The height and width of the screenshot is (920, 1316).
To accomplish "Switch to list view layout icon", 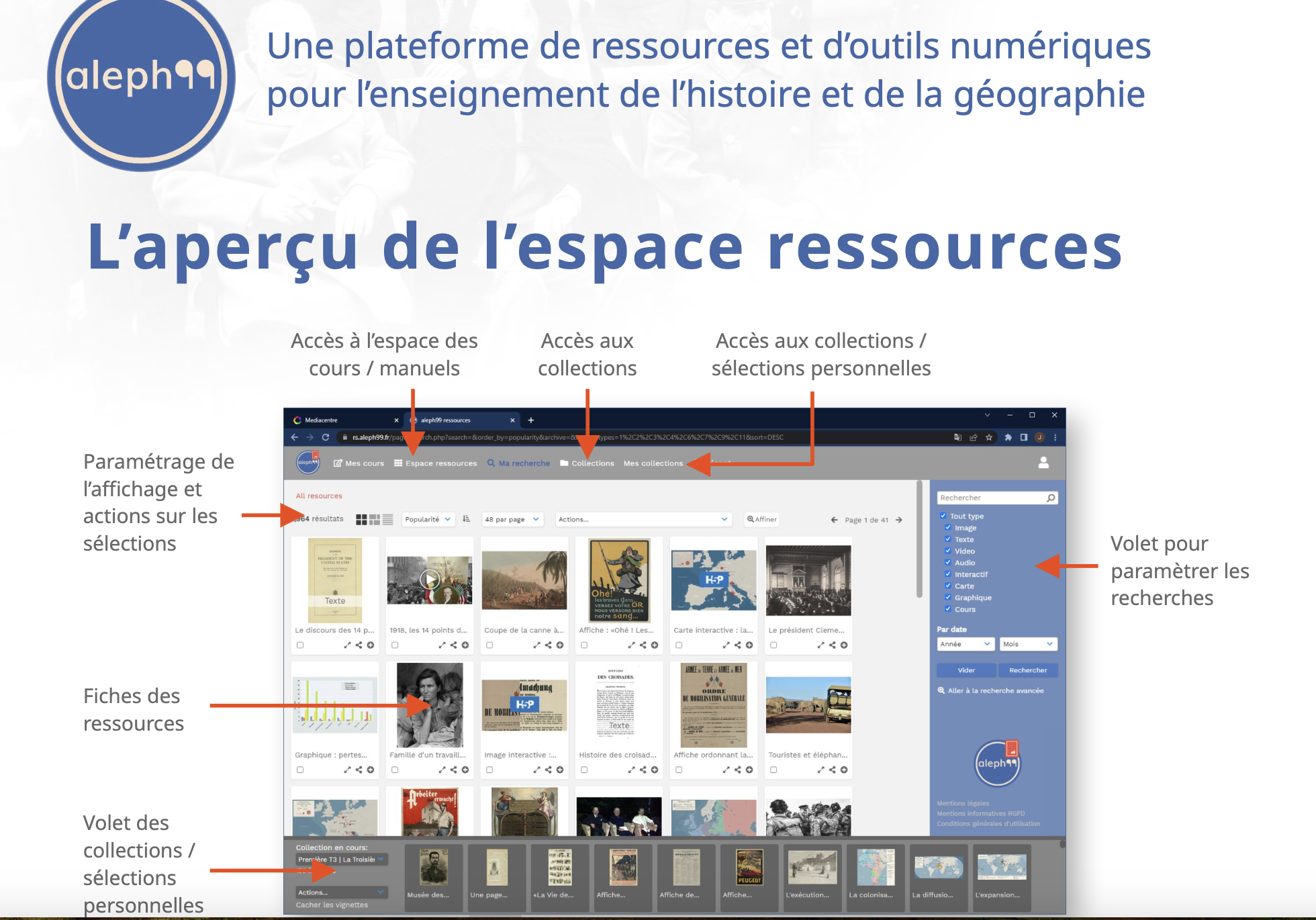I will 387,519.
